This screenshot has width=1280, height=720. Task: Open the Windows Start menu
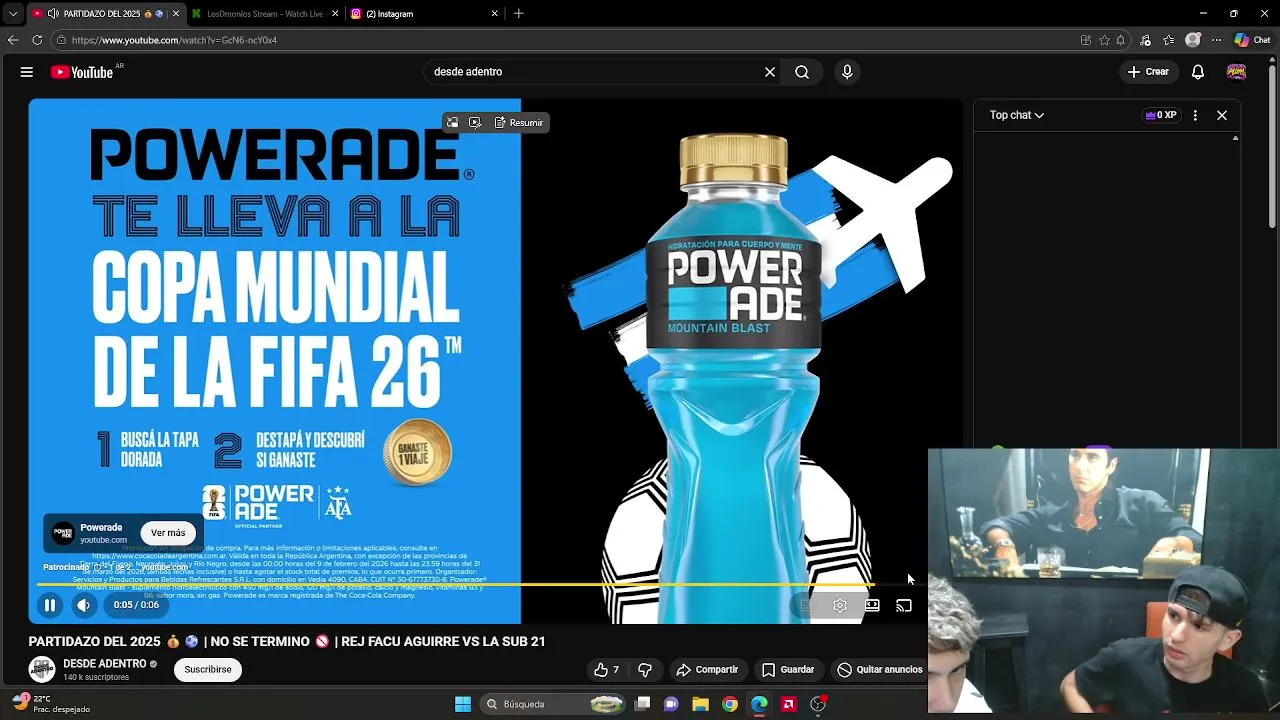[463, 704]
